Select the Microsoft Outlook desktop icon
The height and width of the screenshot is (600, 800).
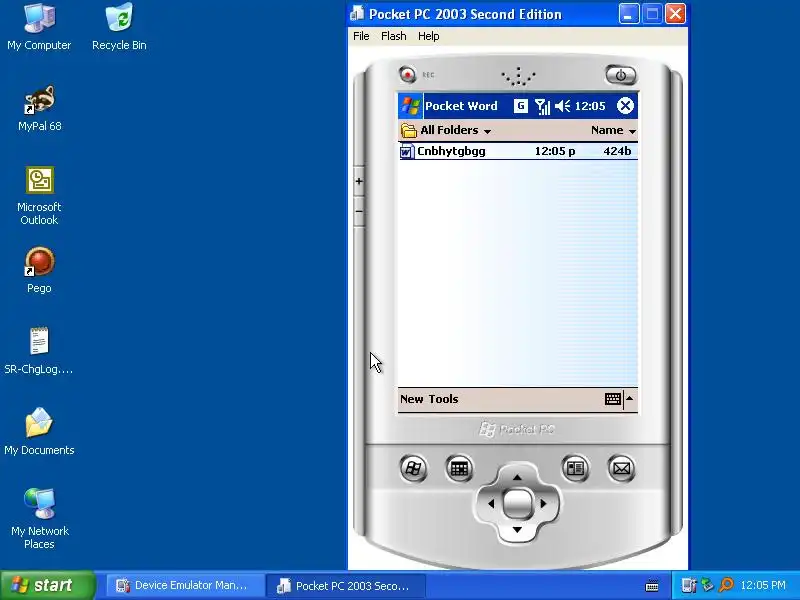pos(39,195)
